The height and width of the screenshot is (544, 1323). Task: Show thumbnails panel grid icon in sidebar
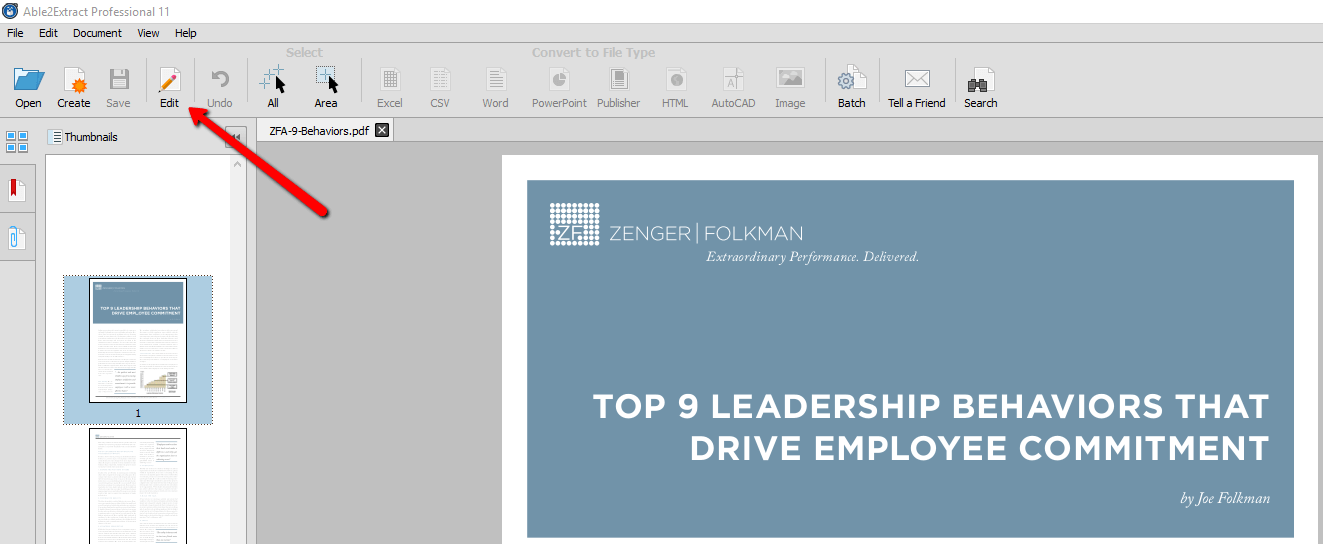[17, 141]
